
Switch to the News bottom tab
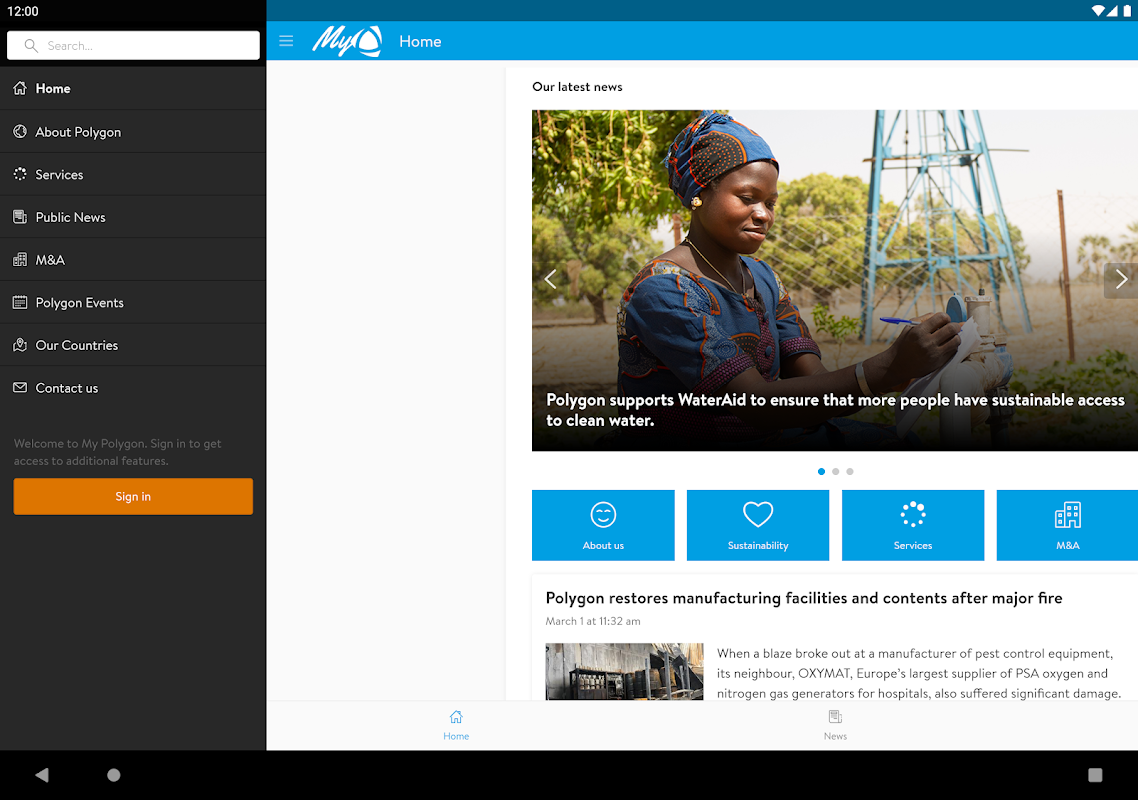click(x=835, y=725)
